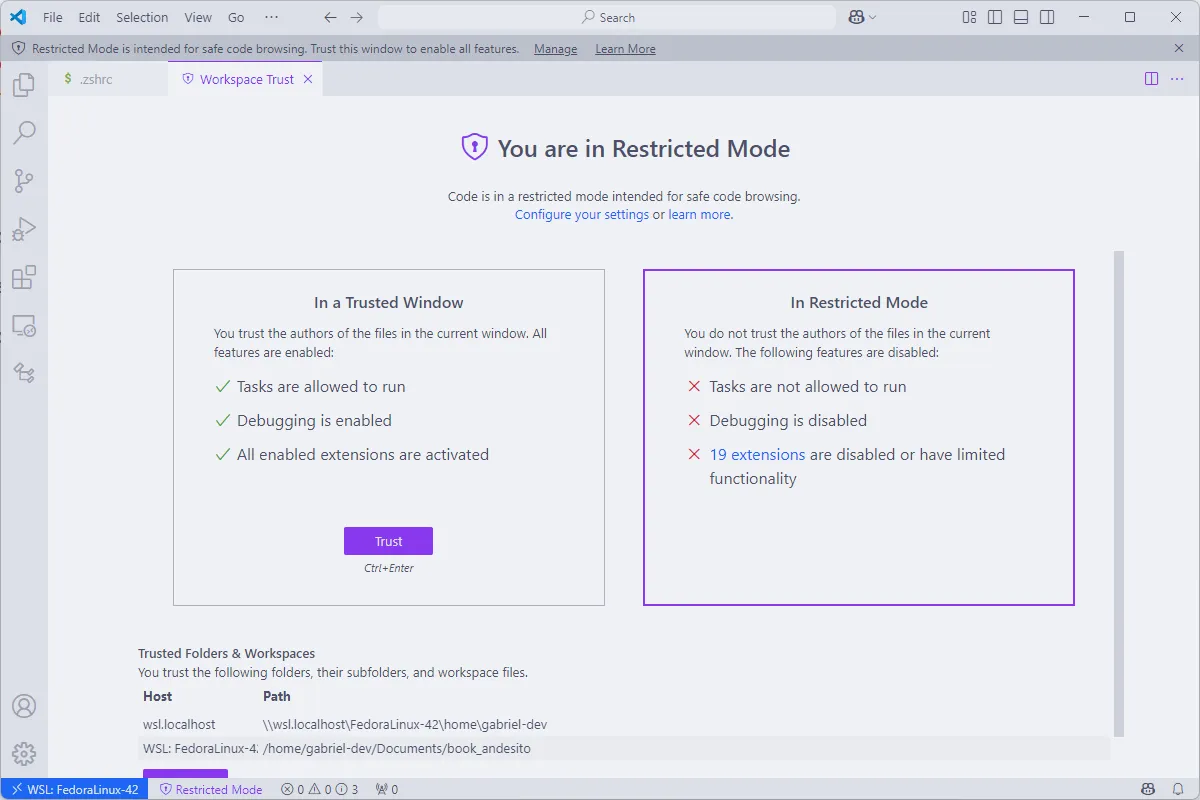Click the shield icon beside the heading

474,148
